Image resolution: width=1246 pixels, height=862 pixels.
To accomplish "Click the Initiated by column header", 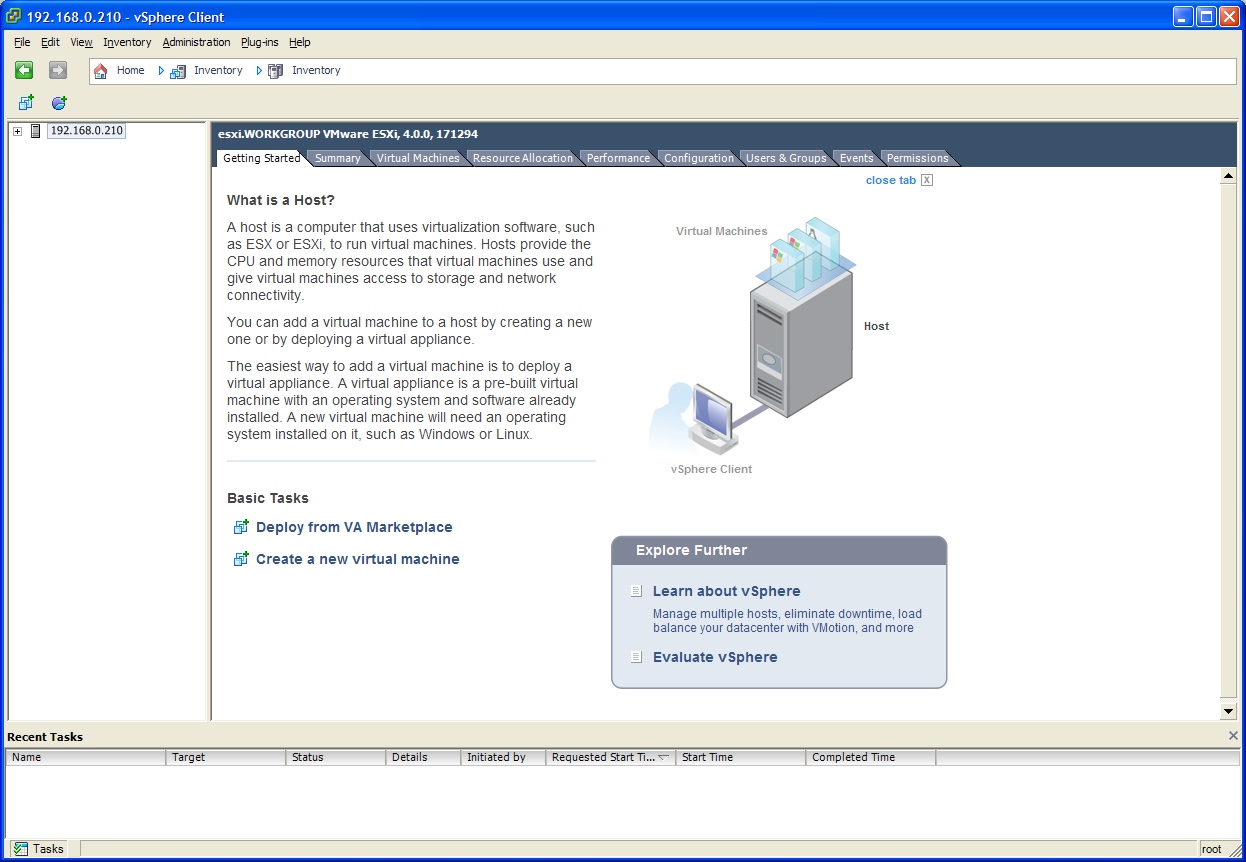I will [x=503, y=757].
